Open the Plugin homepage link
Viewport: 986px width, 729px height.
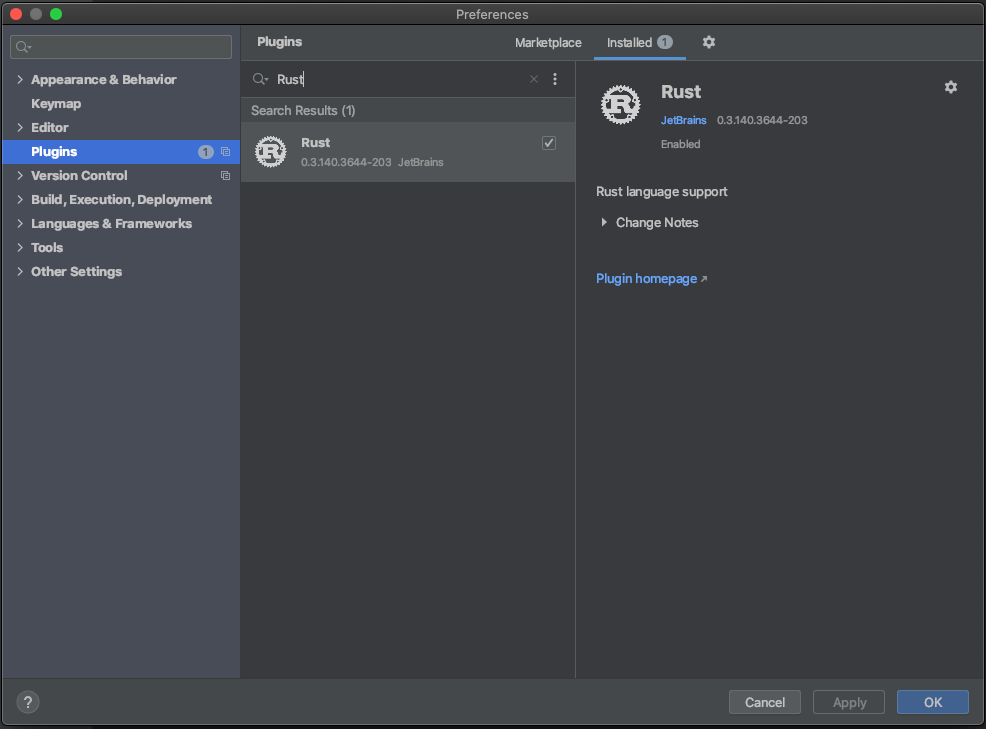coord(651,278)
